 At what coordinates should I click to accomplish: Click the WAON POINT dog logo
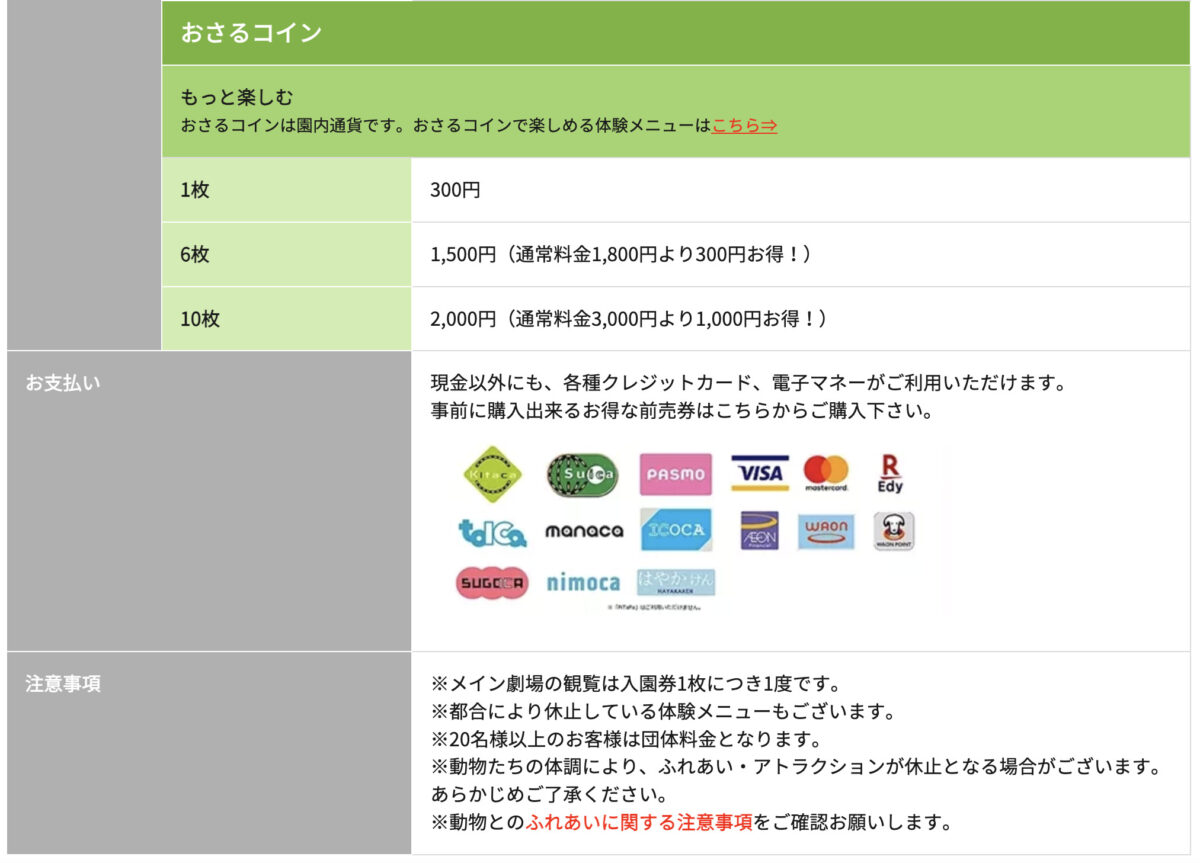tap(893, 531)
